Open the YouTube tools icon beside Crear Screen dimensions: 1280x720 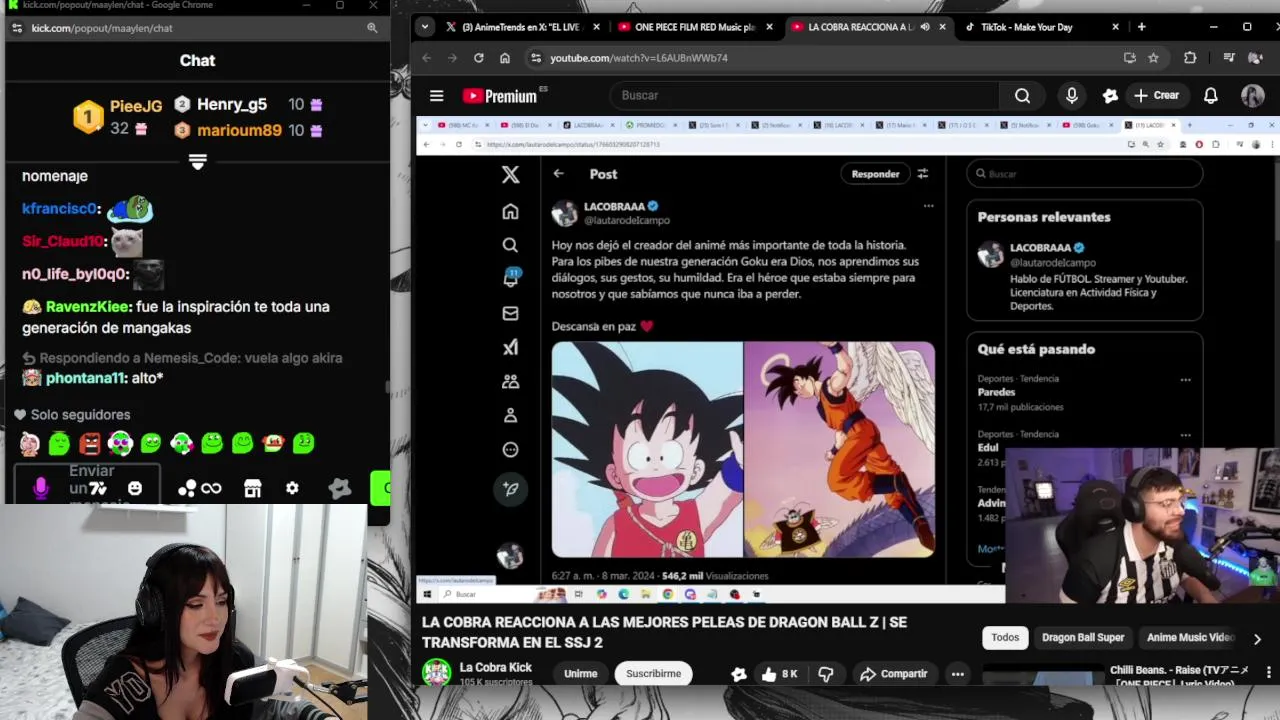tap(1110, 95)
